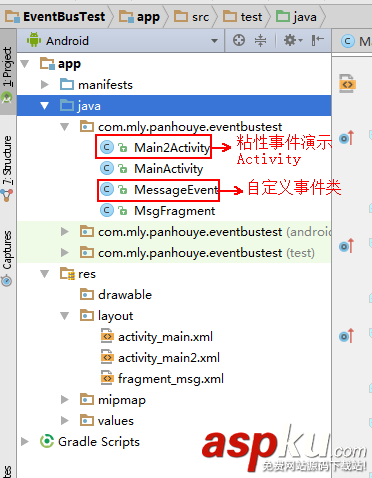Image resolution: width=372 pixels, height=478 pixels.
Task: Click the MessageEvent class icon
Action: coord(107,189)
